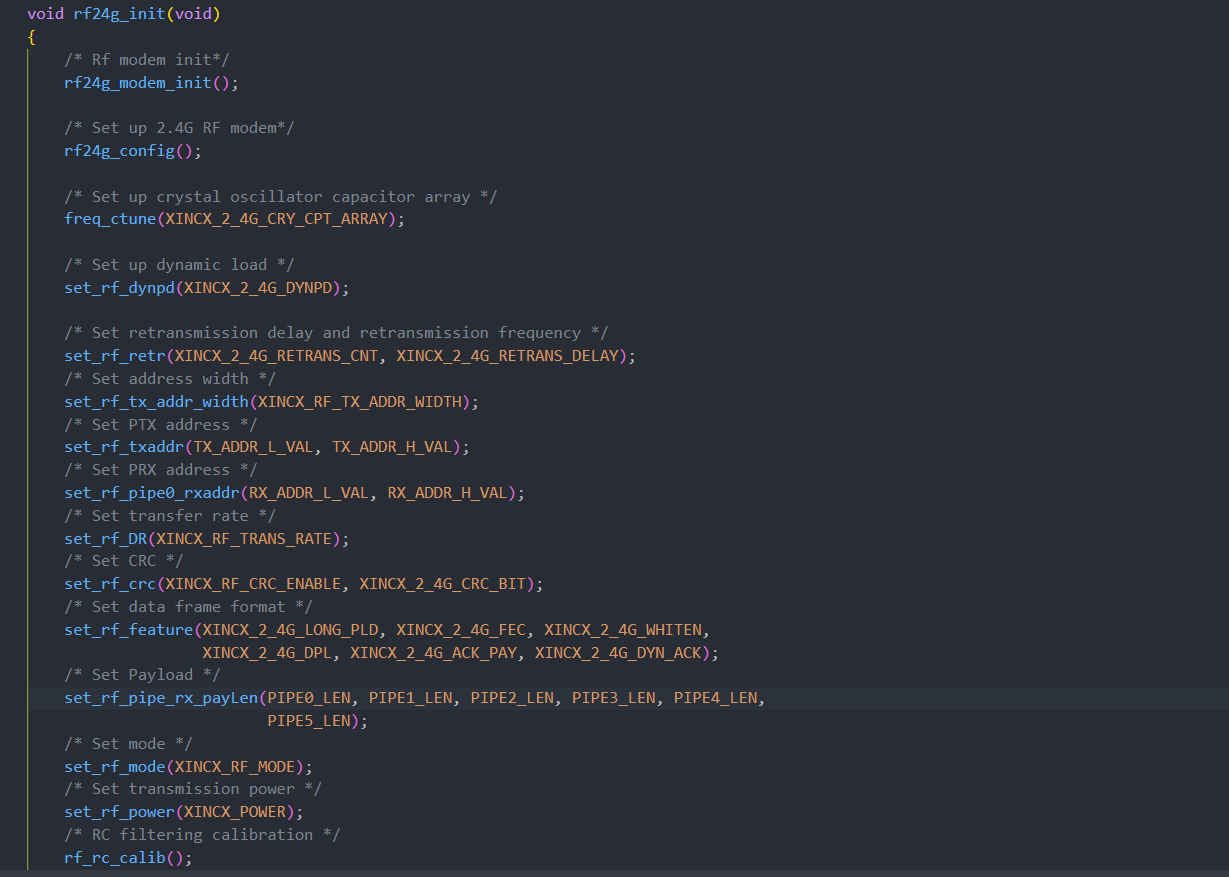Click the PIPE3_LEN argument
This screenshot has width=1229, height=877.
[613, 698]
